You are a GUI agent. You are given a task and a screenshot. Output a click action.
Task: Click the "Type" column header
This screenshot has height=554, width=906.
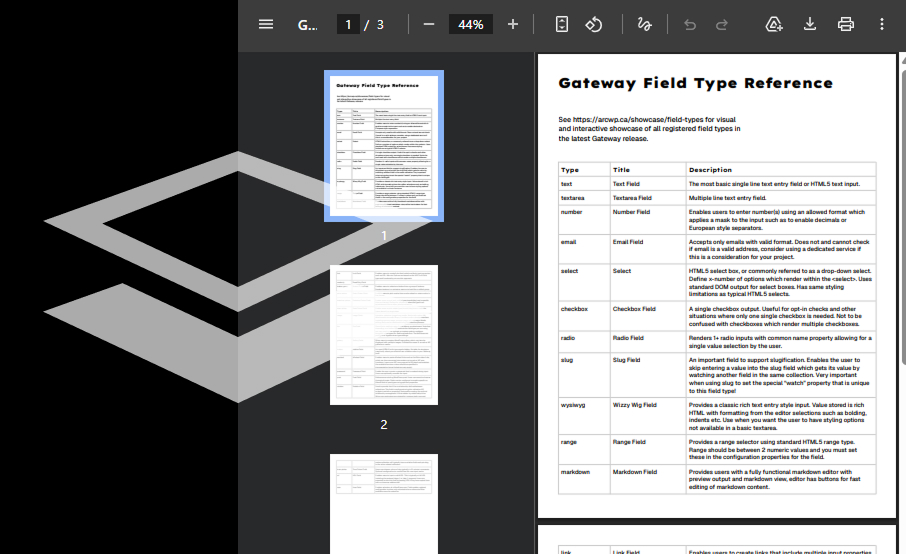pos(570,170)
